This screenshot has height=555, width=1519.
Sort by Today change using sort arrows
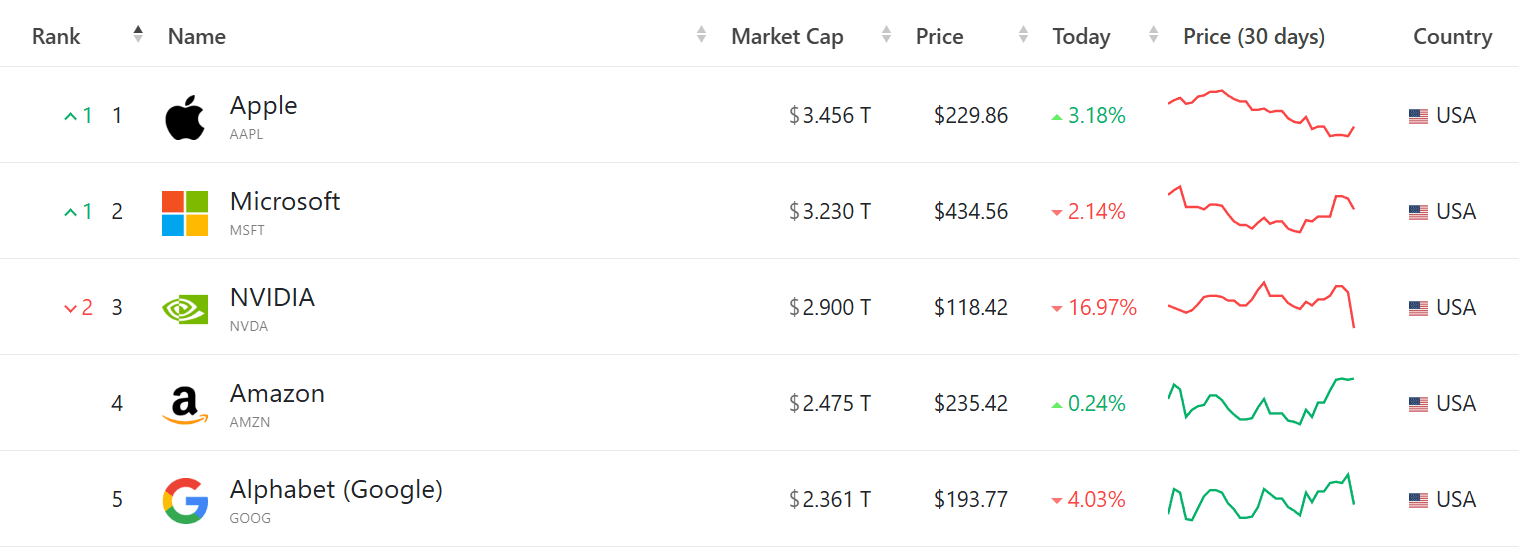(x=1154, y=35)
